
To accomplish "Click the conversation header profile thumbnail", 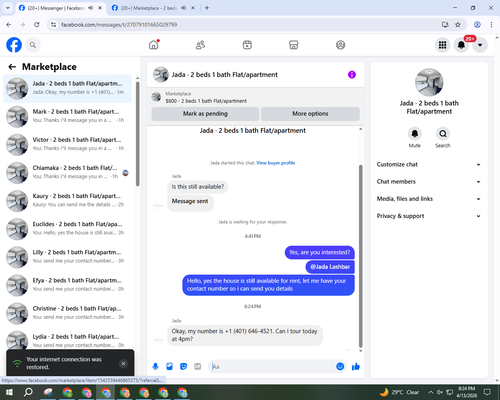I will (161, 75).
